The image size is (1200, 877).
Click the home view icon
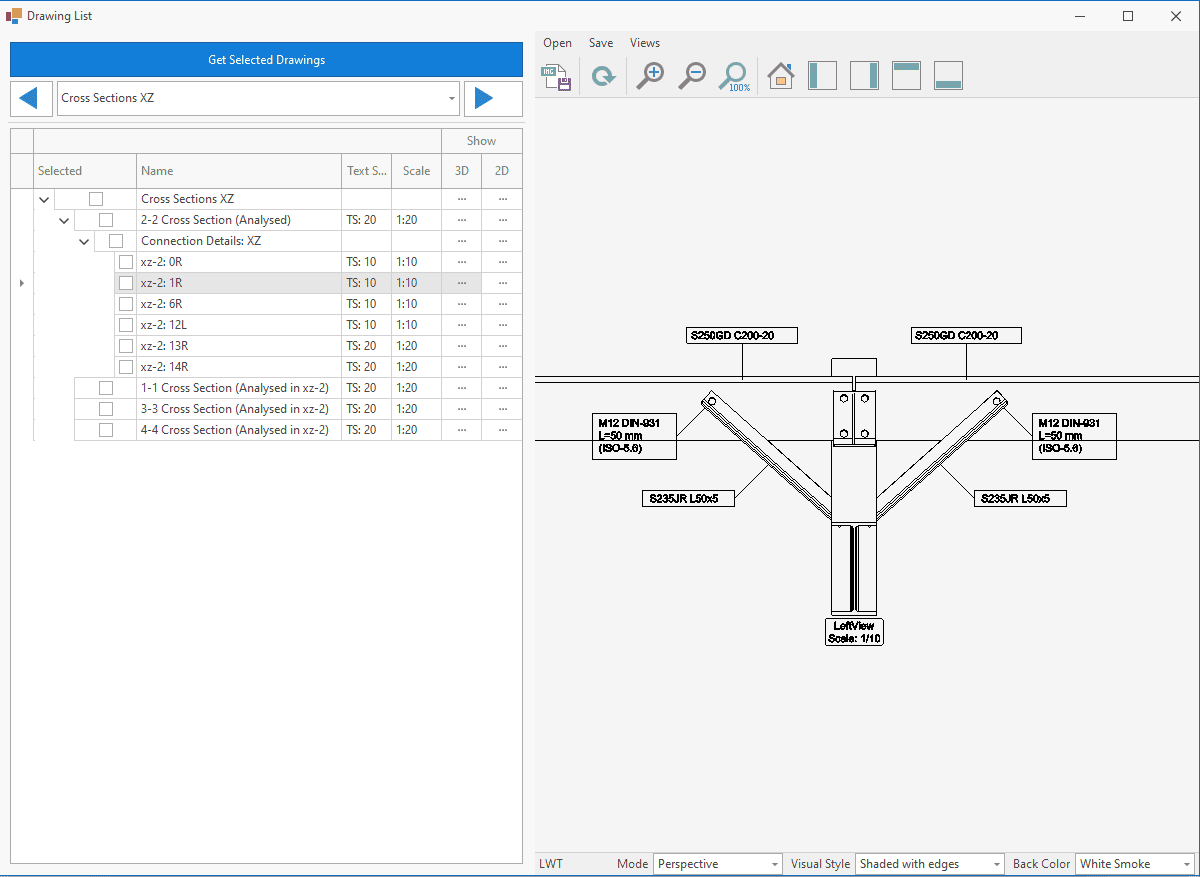(780, 76)
